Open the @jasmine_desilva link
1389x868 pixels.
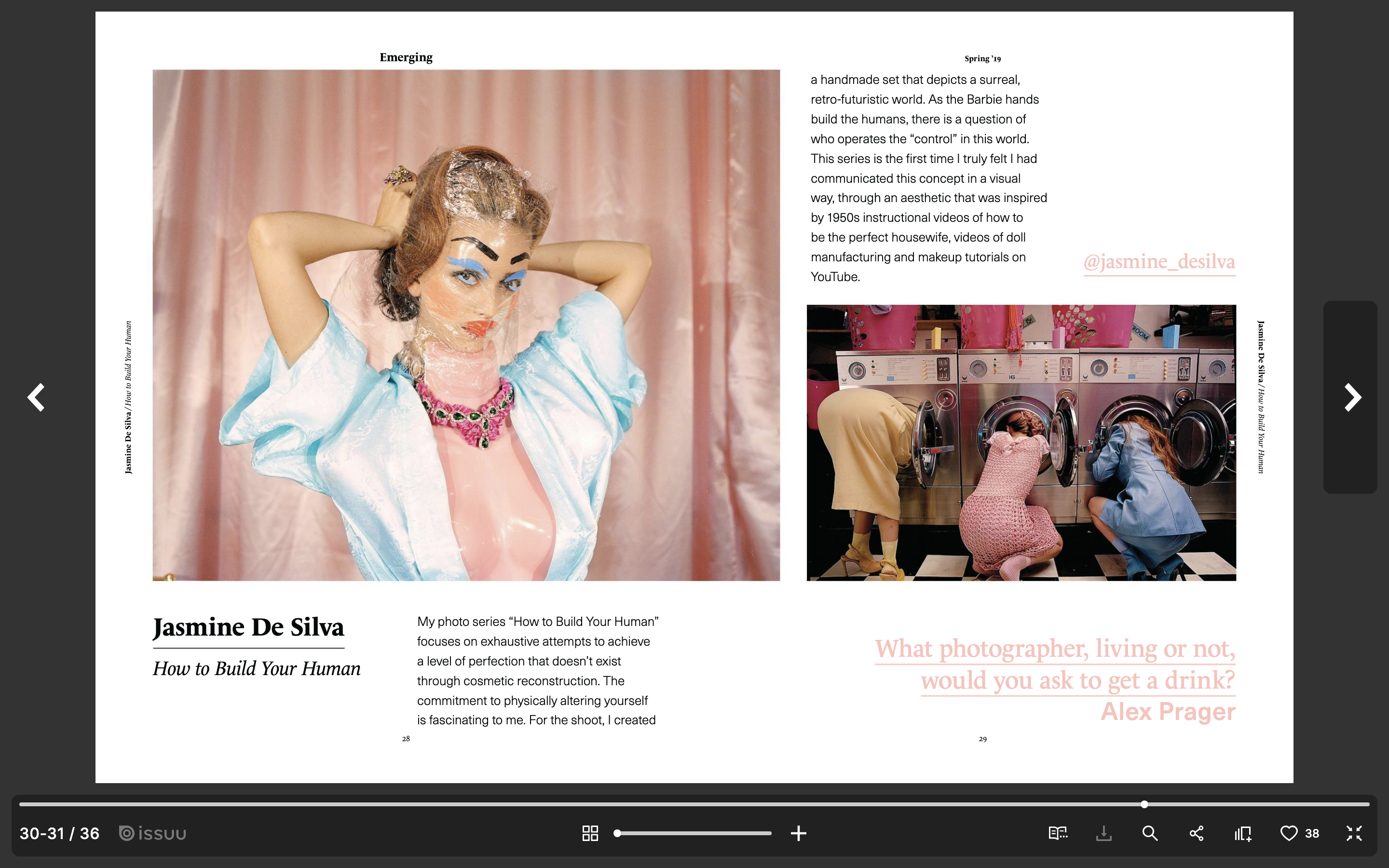pos(1159,262)
